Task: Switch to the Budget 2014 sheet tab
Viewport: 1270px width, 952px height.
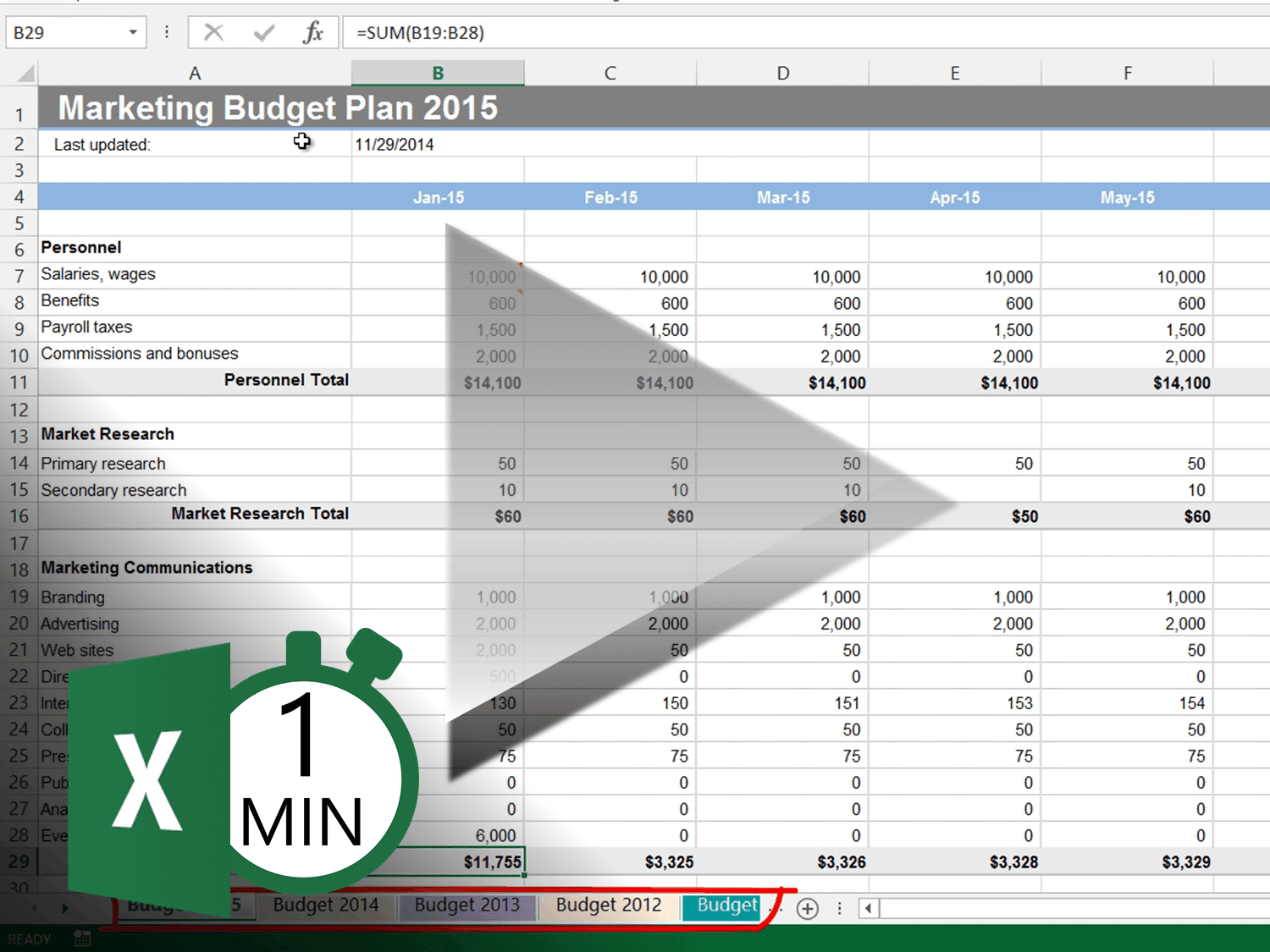Action: click(x=326, y=905)
